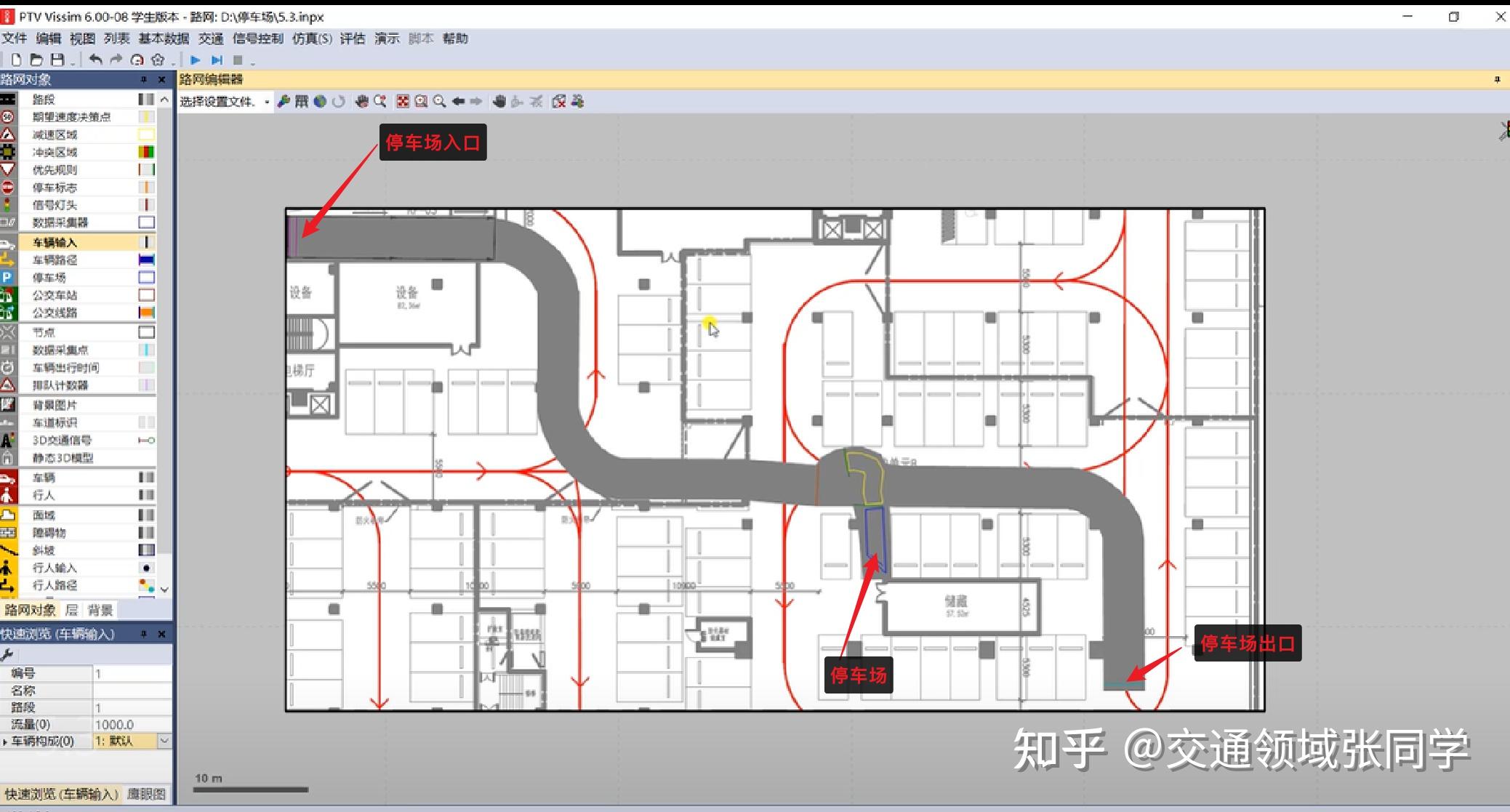Viewport: 1510px width, 812px height.
Task: Open the quick view wrench settings icon
Action: 7,653
